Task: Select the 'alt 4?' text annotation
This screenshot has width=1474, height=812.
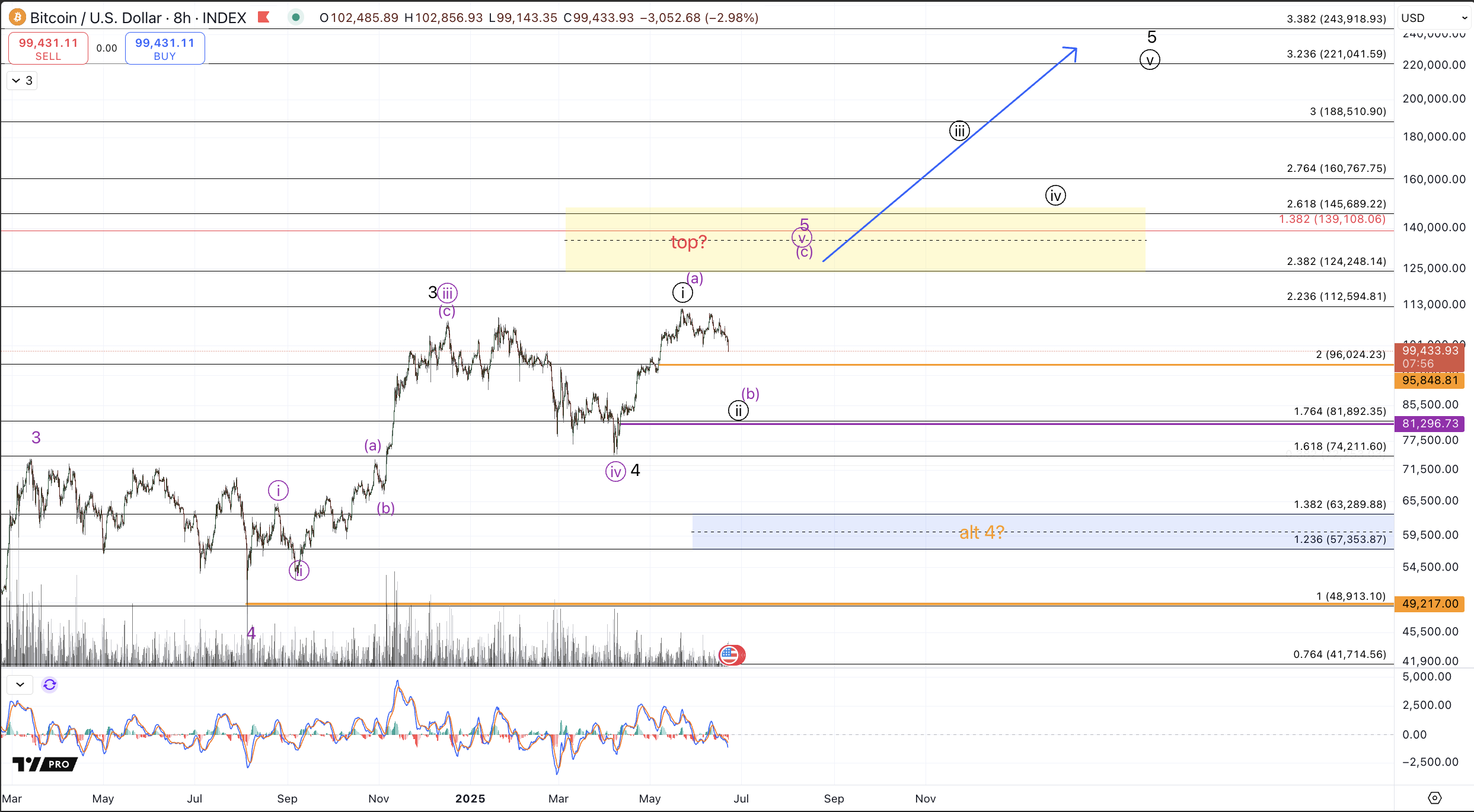Action: tap(981, 532)
